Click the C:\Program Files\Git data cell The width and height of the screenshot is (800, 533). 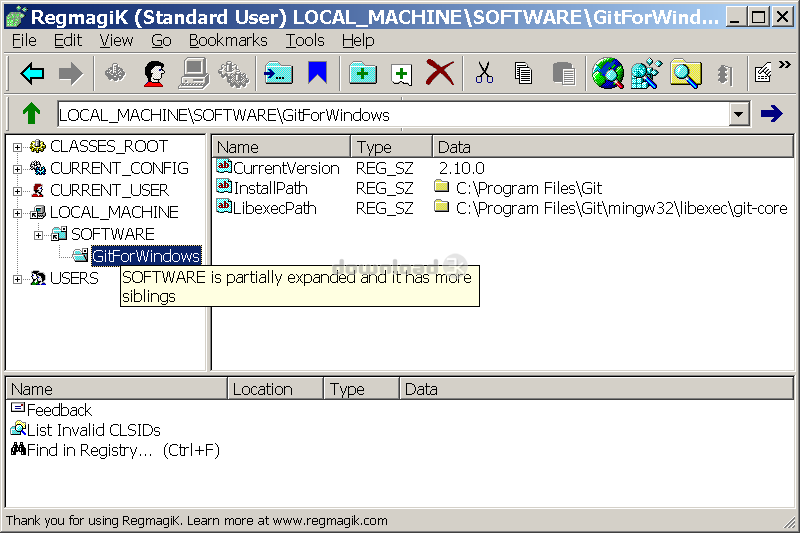coord(529,188)
